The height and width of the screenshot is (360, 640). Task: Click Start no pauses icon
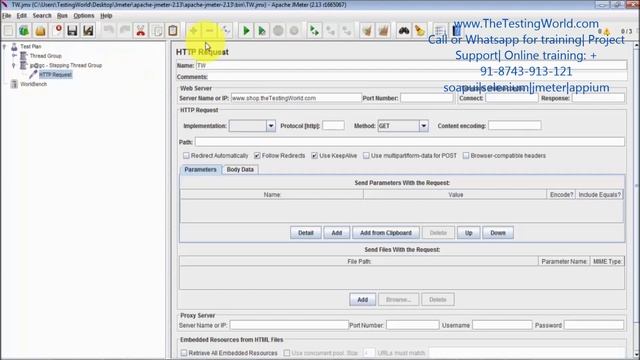click(262, 31)
